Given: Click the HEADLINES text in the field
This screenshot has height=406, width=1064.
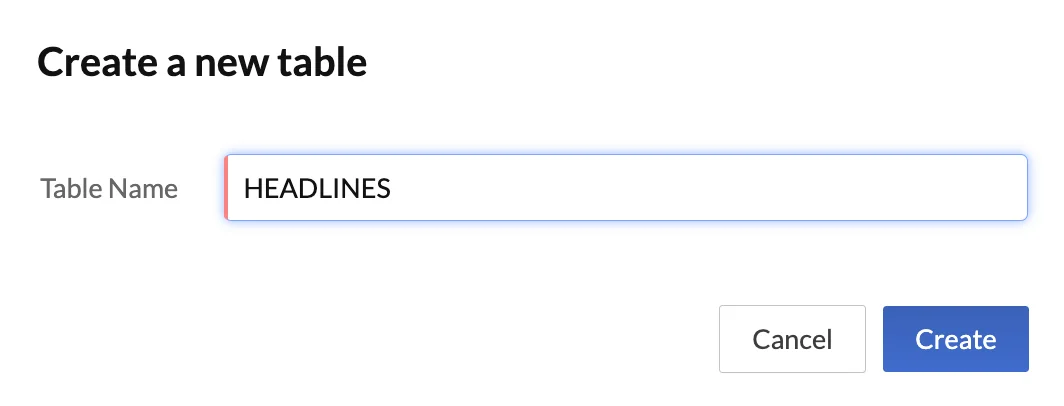Looking at the screenshot, I should point(317,188).
